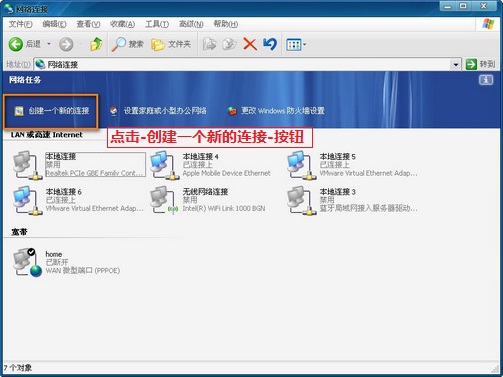503x377 pixels.
Task: Toggle the Folders (文件夹) pane button
Action: (x=171, y=44)
